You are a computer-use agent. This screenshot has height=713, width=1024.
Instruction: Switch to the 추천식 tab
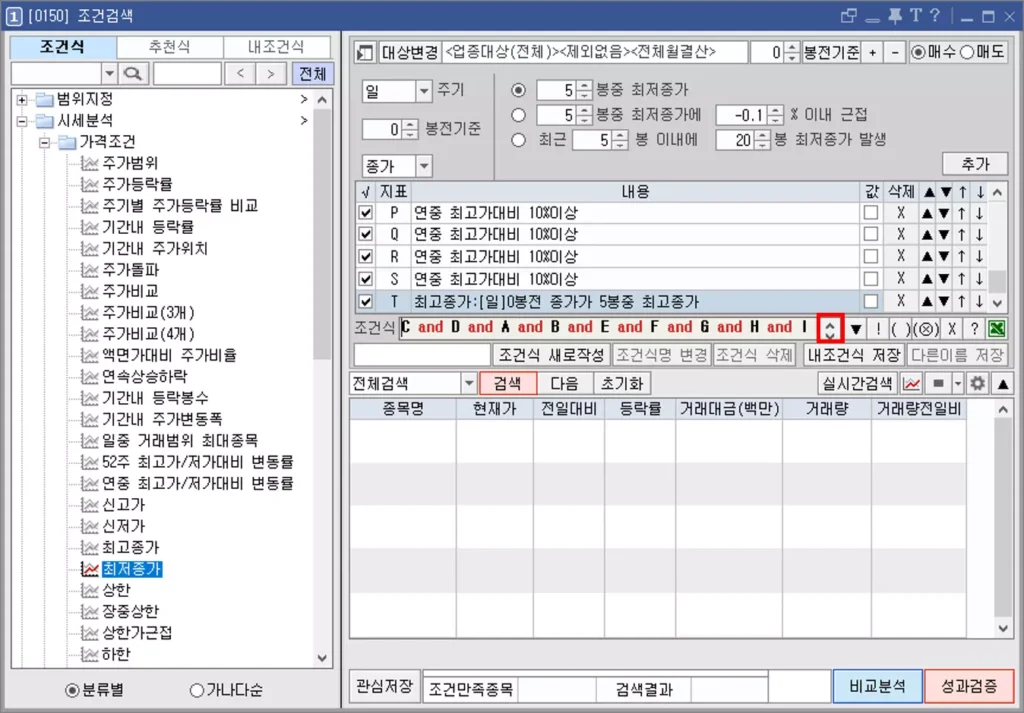click(170, 47)
